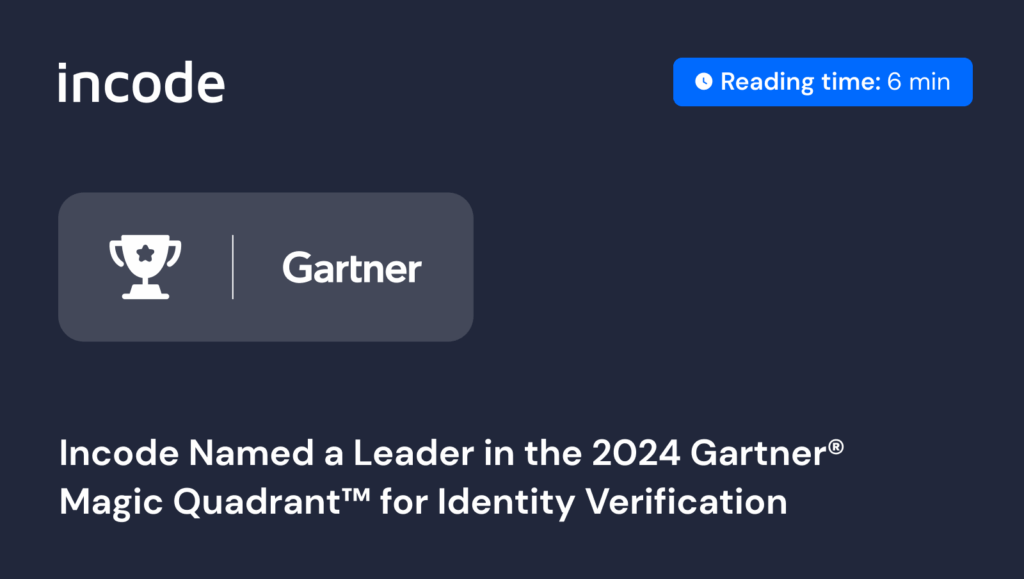Click the Gartner wordmark logo

point(351,267)
